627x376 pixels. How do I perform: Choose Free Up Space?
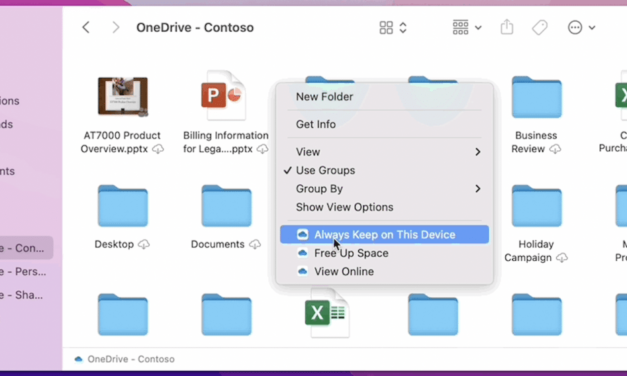coord(384,253)
